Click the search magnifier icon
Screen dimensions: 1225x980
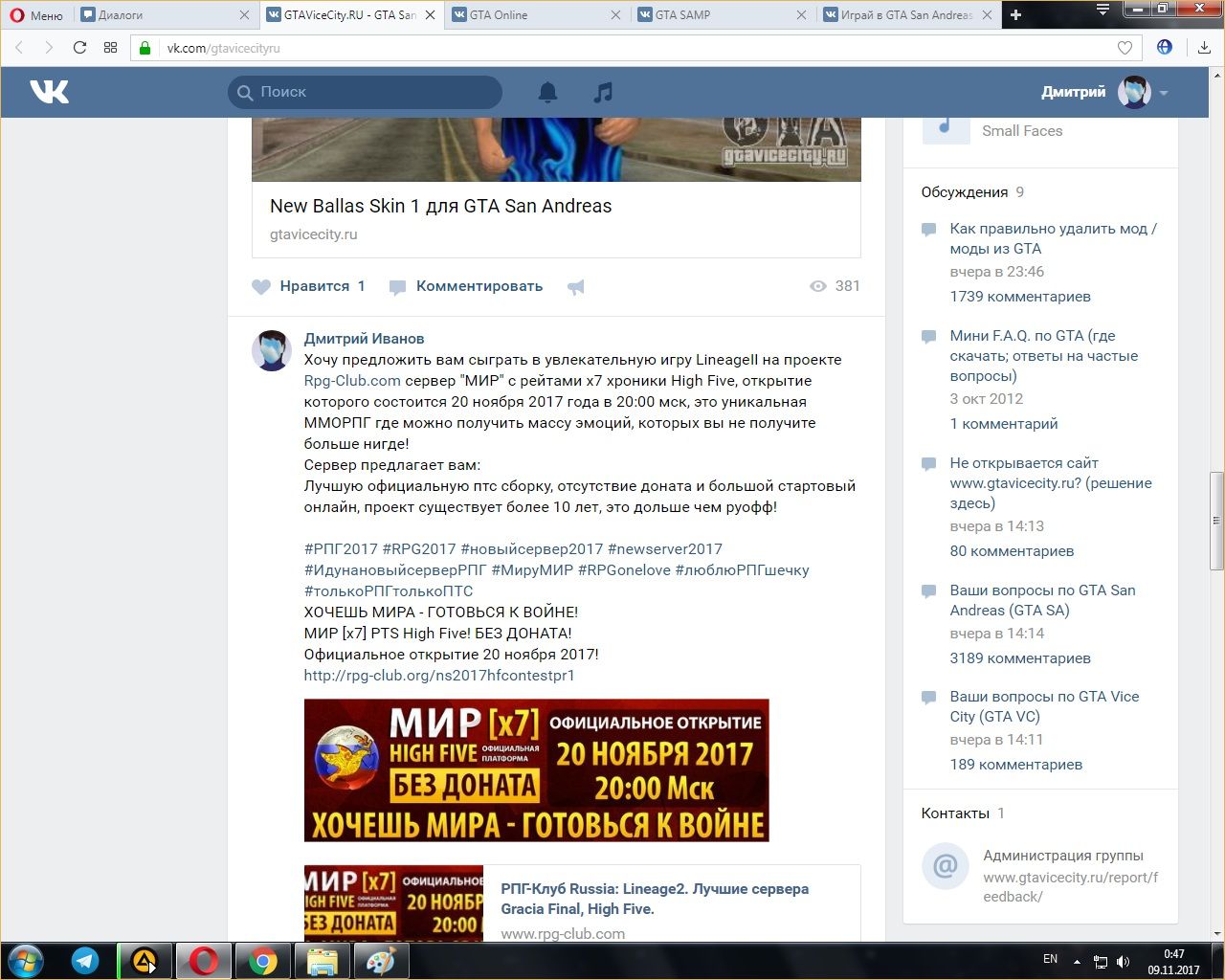click(x=244, y=92)
